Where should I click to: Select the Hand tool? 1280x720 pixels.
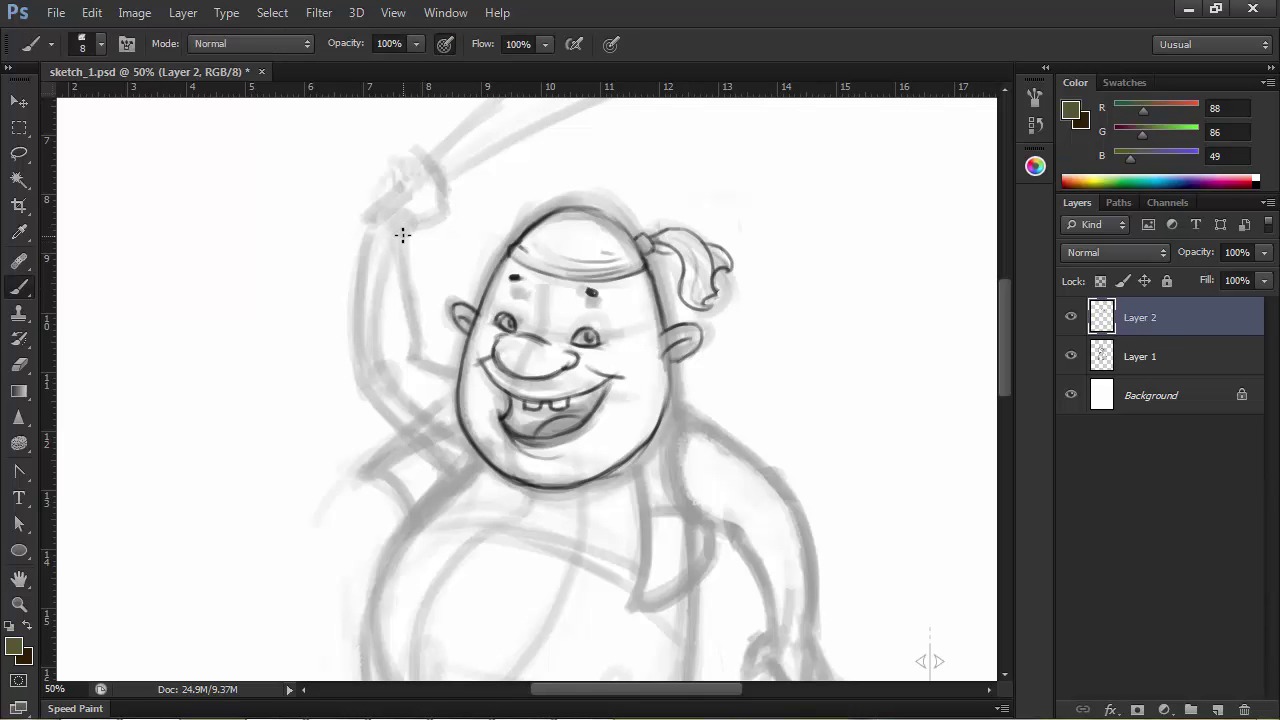click(x=19, y=579)
